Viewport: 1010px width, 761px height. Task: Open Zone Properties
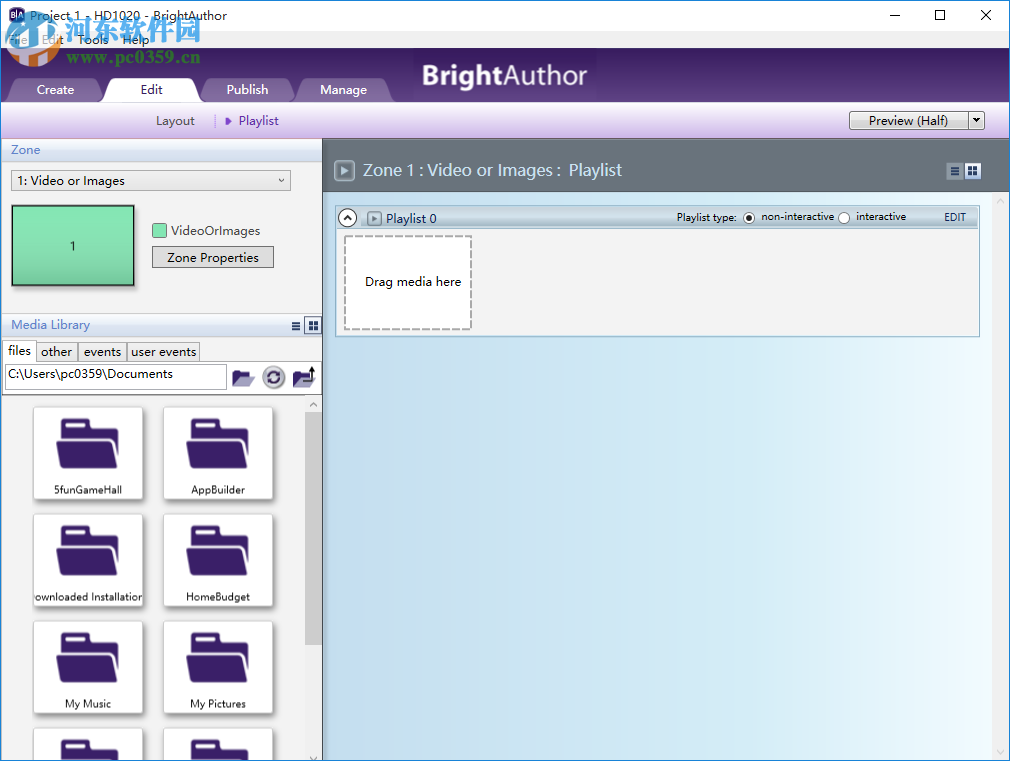pos(213,257)
